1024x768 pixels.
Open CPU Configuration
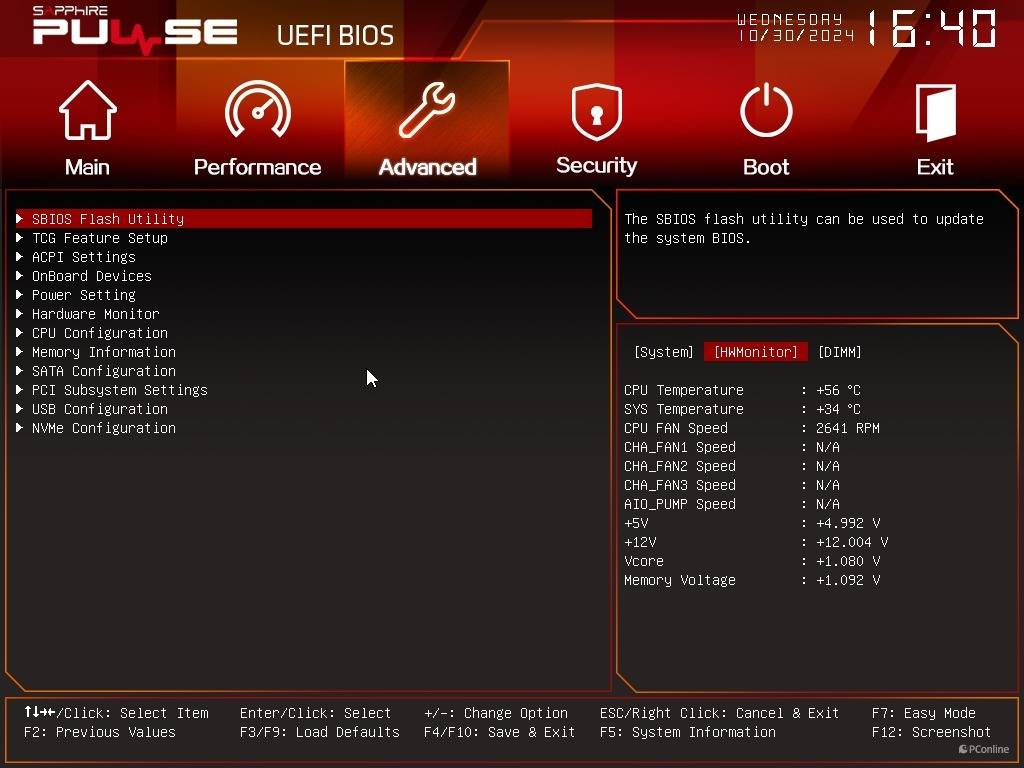click(x=100, y=333)
